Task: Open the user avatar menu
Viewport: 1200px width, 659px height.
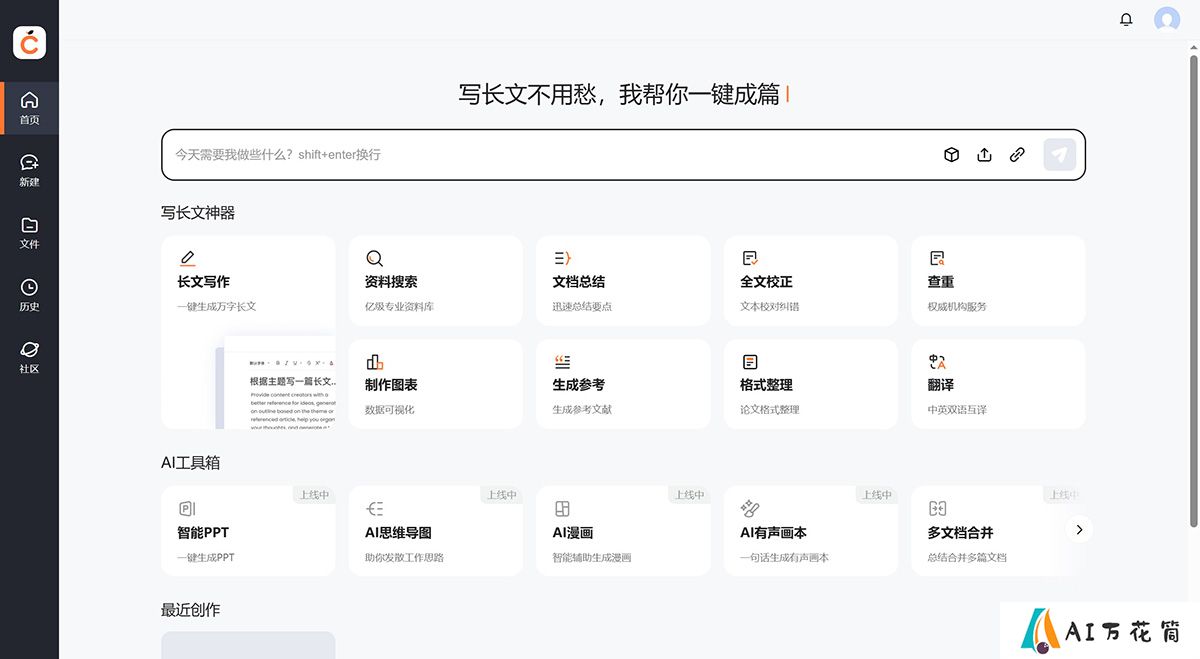Action: coord(1166,19)
